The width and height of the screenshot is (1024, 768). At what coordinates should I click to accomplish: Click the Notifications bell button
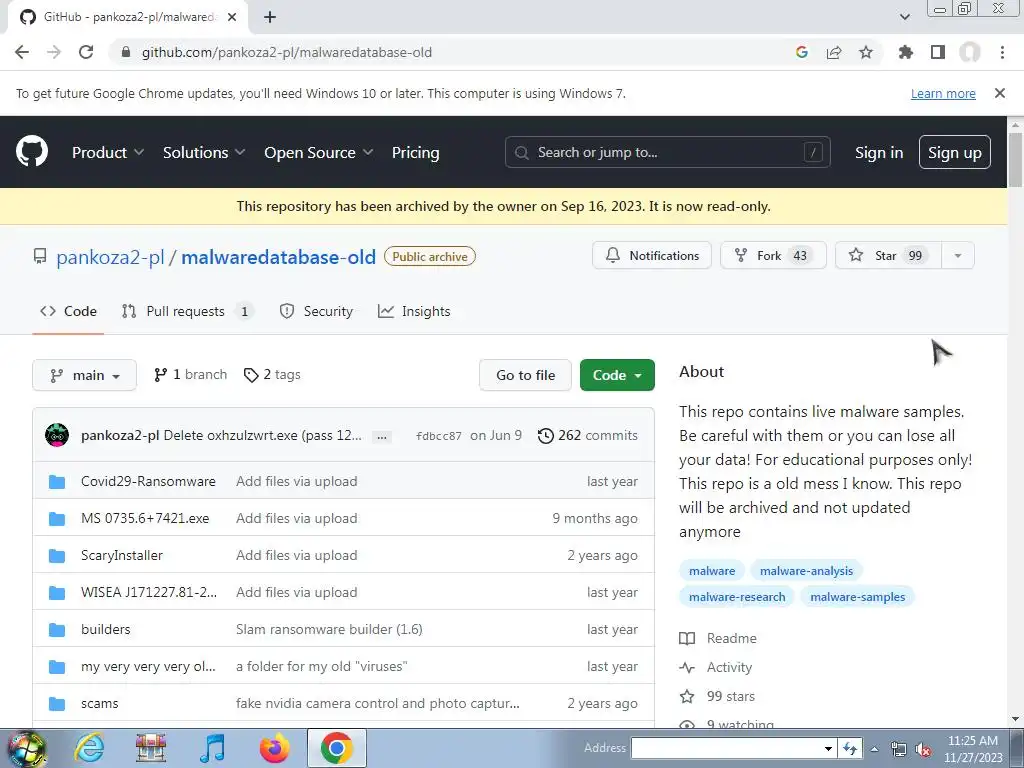point(652,255)
